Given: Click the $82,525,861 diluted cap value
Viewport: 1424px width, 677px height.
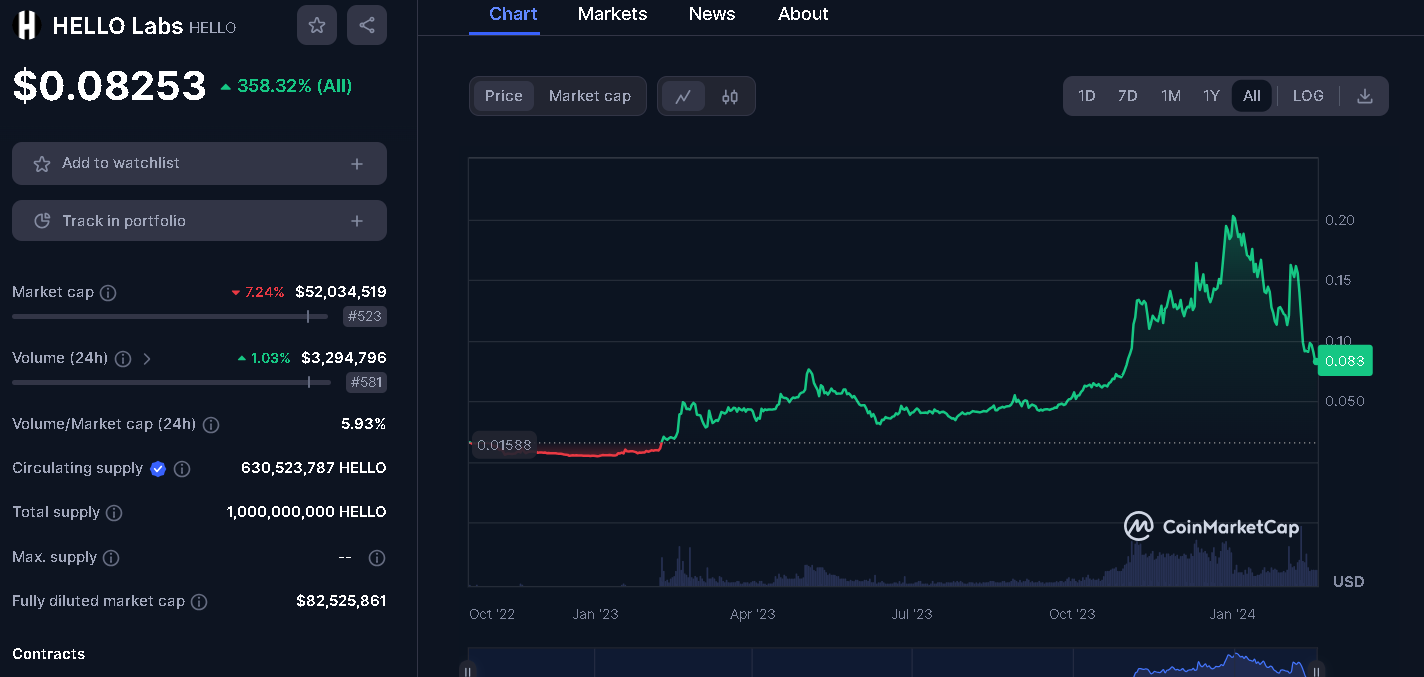Looking at the screenshot, I should point(341,601).
